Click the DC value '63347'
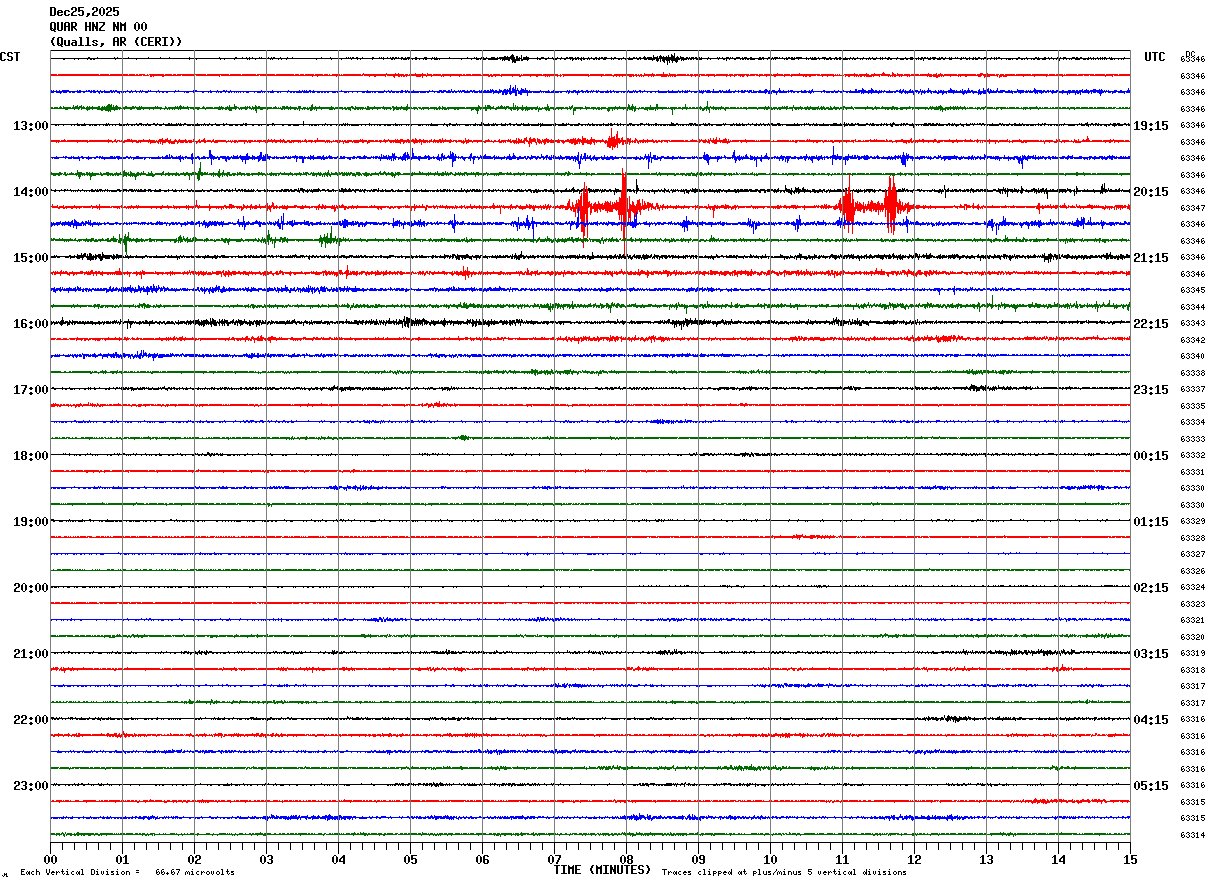 click(x=1192, y=208)
